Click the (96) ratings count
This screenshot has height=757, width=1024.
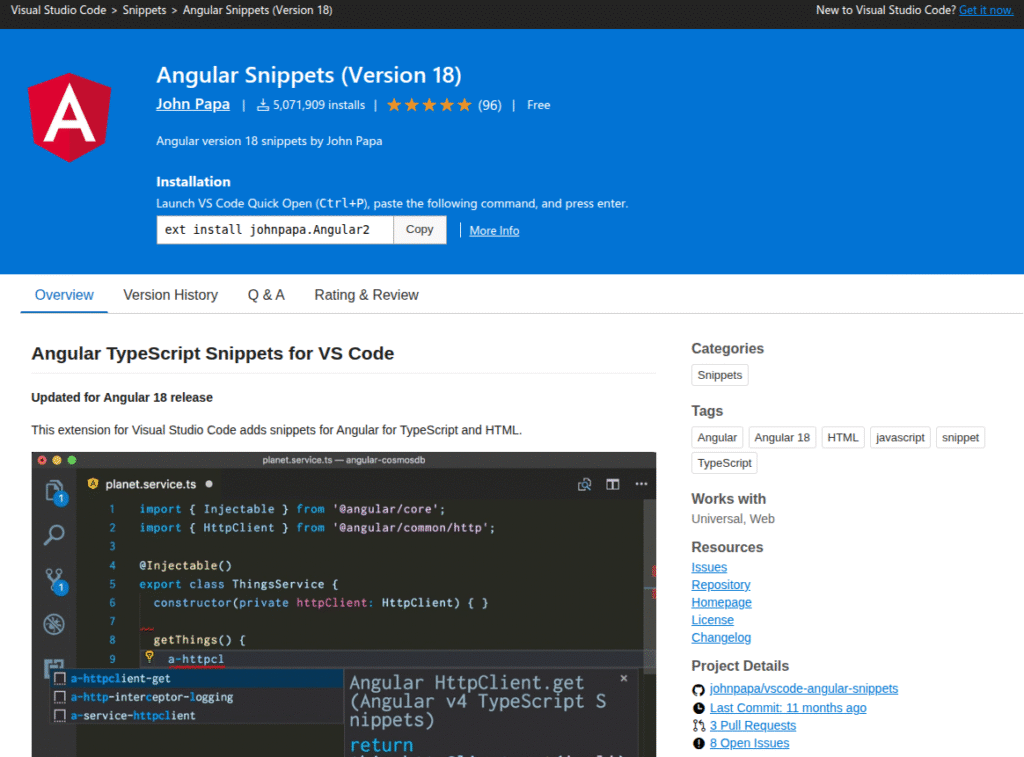490,105
